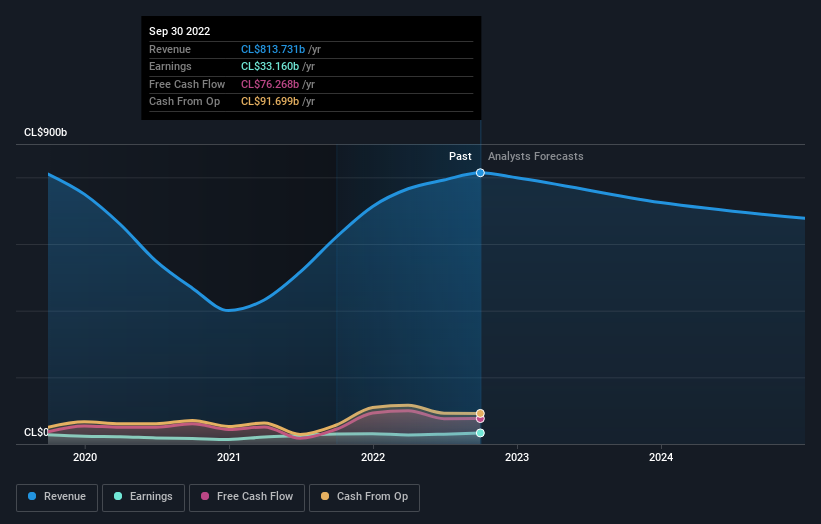The width and height of the screenshot is (821, 524).
Task: Select the 2022 axis label
Action: pos(373,457)
